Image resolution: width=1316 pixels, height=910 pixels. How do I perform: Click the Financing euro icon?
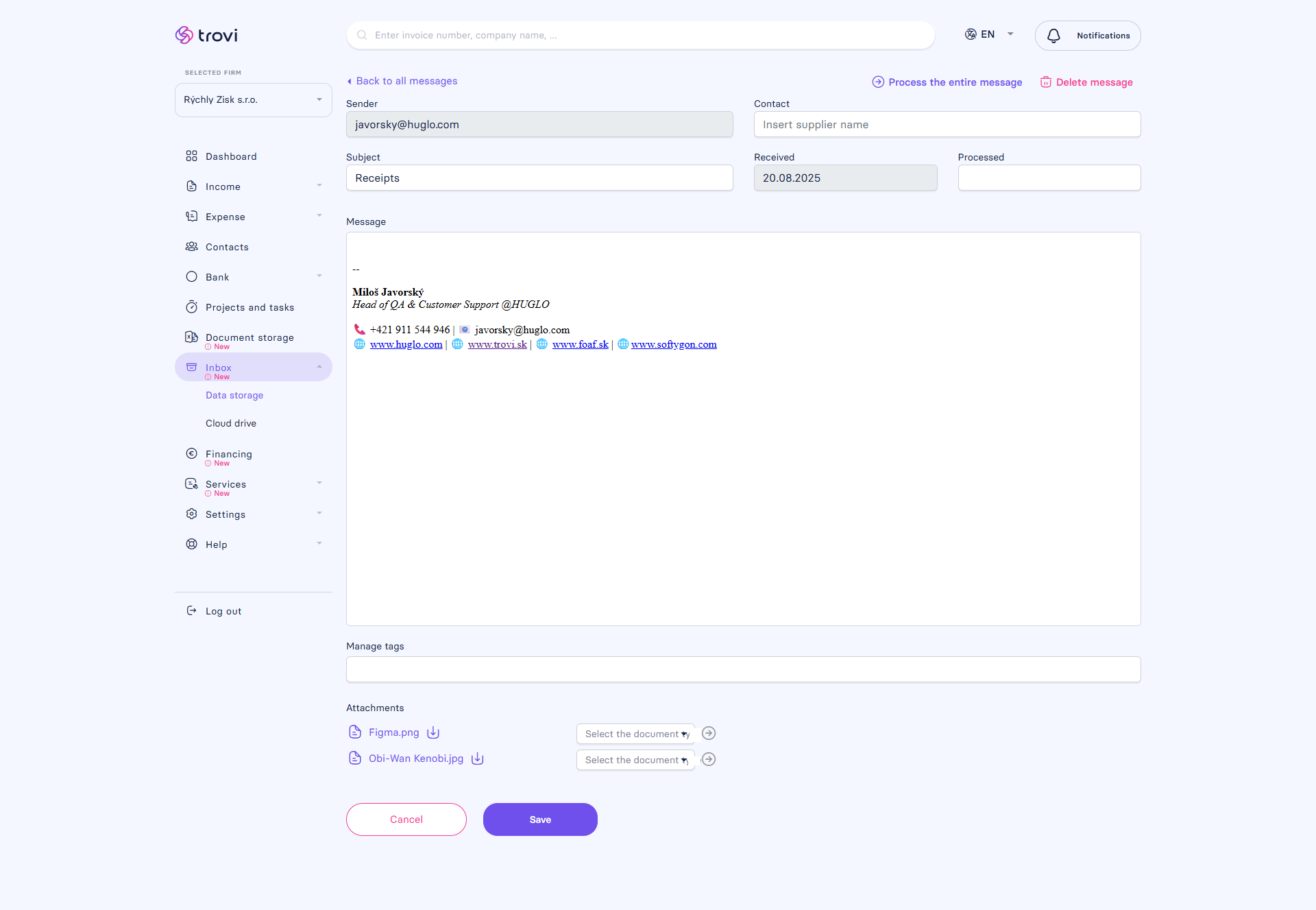[x=191, y=453]
